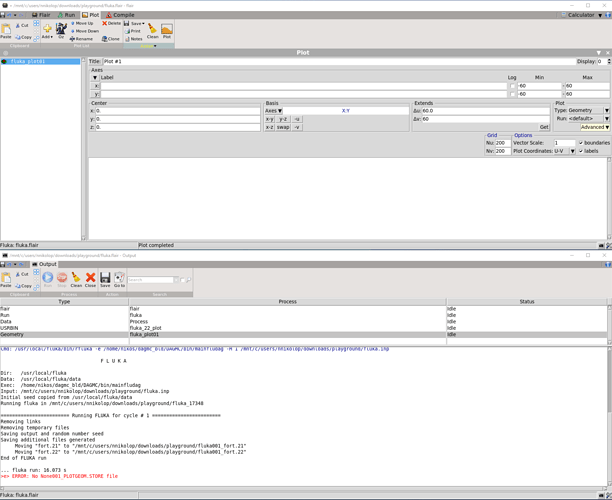Click the Get button in Extends
The width and height of the screenshot is (612, 500).
pos(543,127)
